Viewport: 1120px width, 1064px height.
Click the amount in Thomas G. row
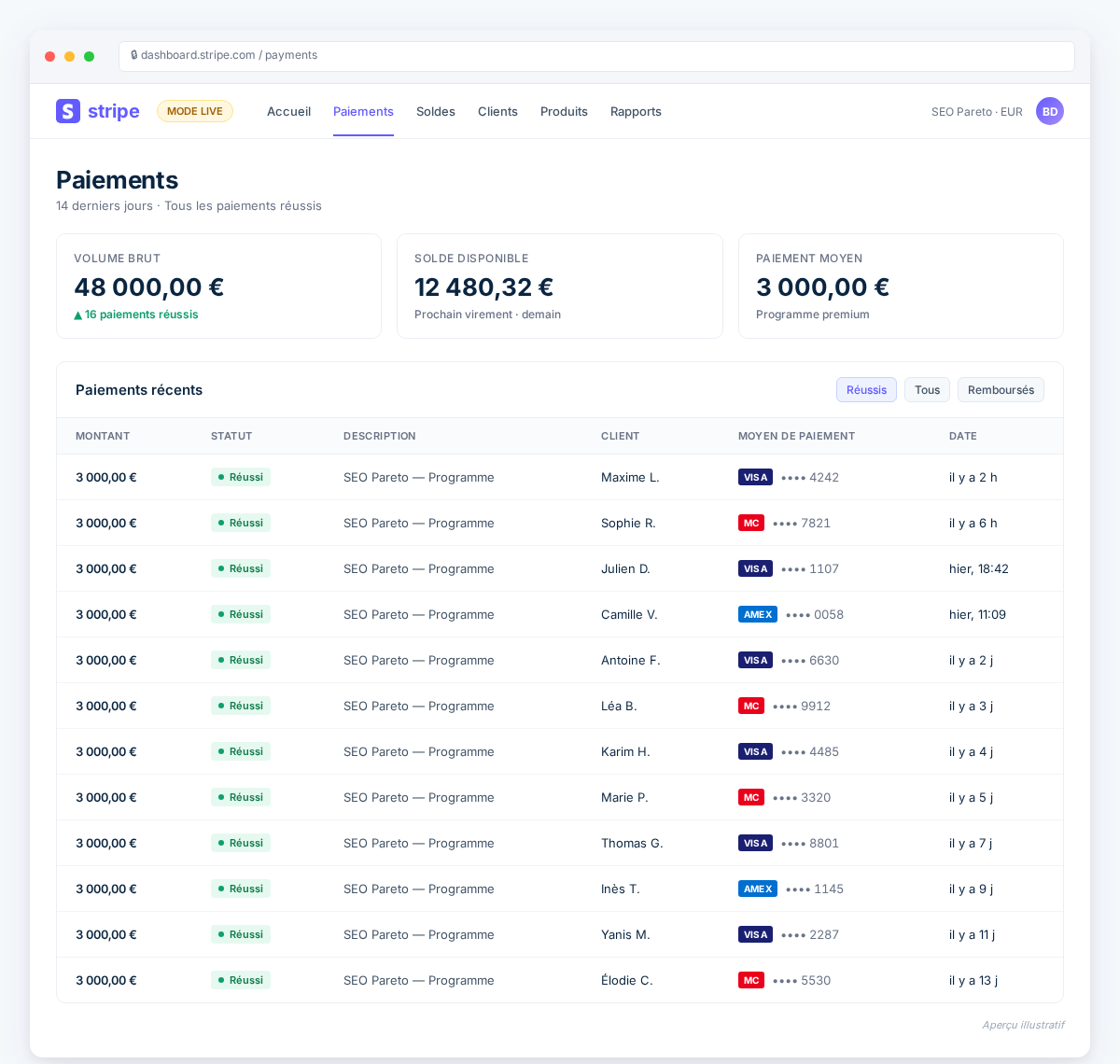point(106,843)
